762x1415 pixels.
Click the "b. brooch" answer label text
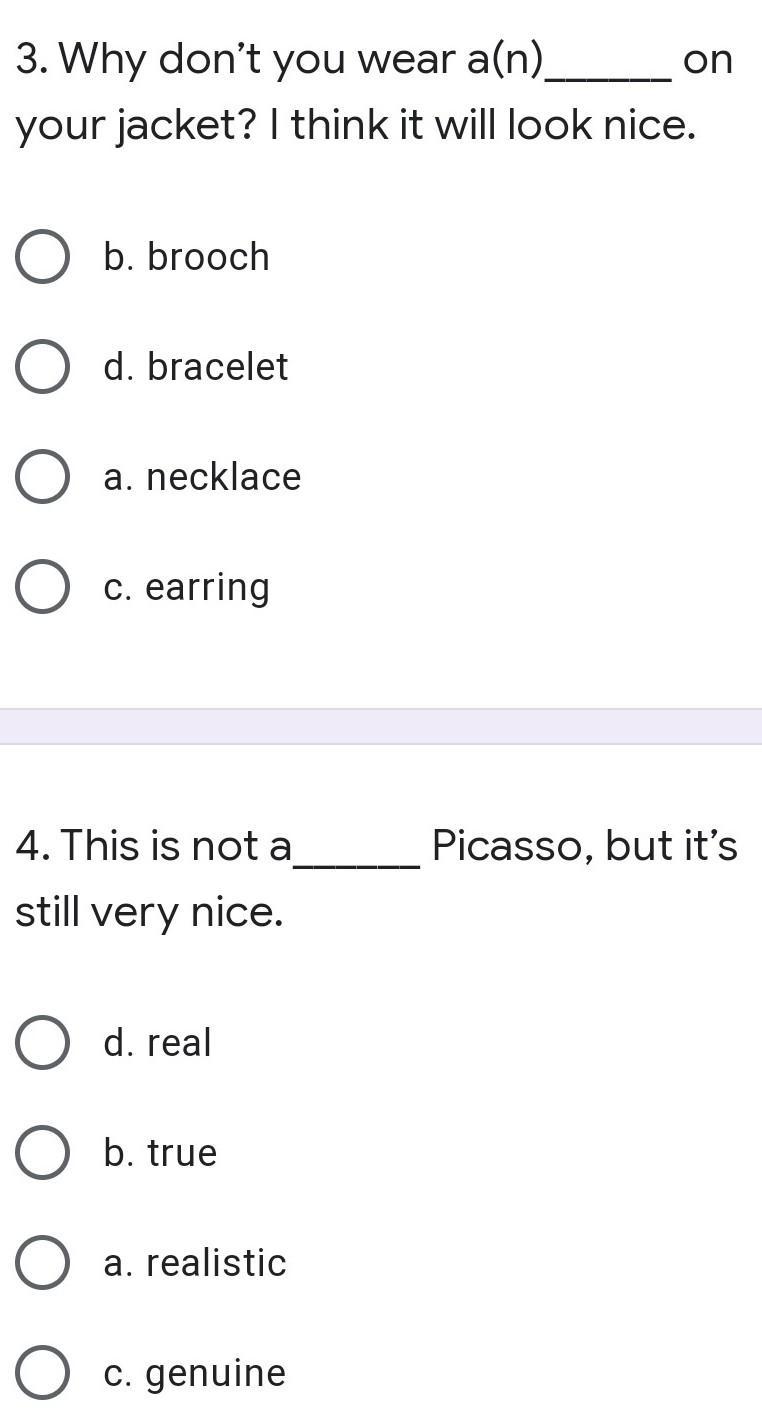[186, 257]
